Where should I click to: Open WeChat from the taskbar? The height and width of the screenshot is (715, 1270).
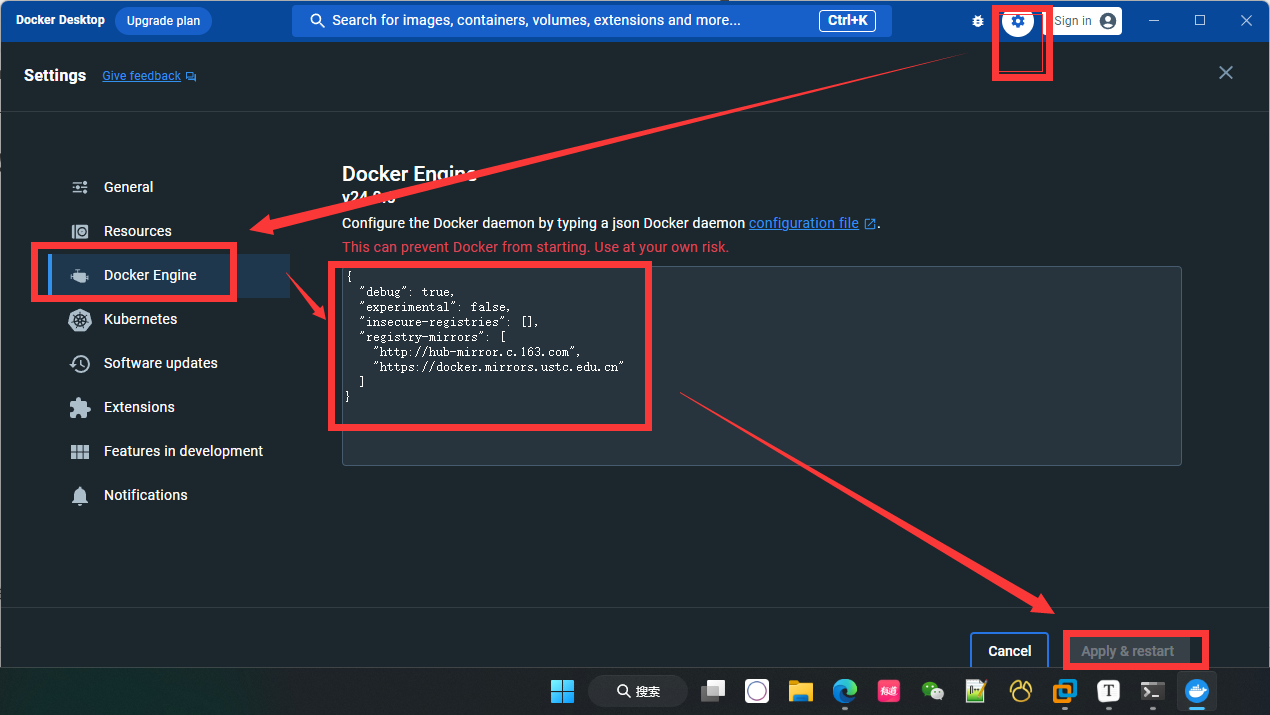933,691
